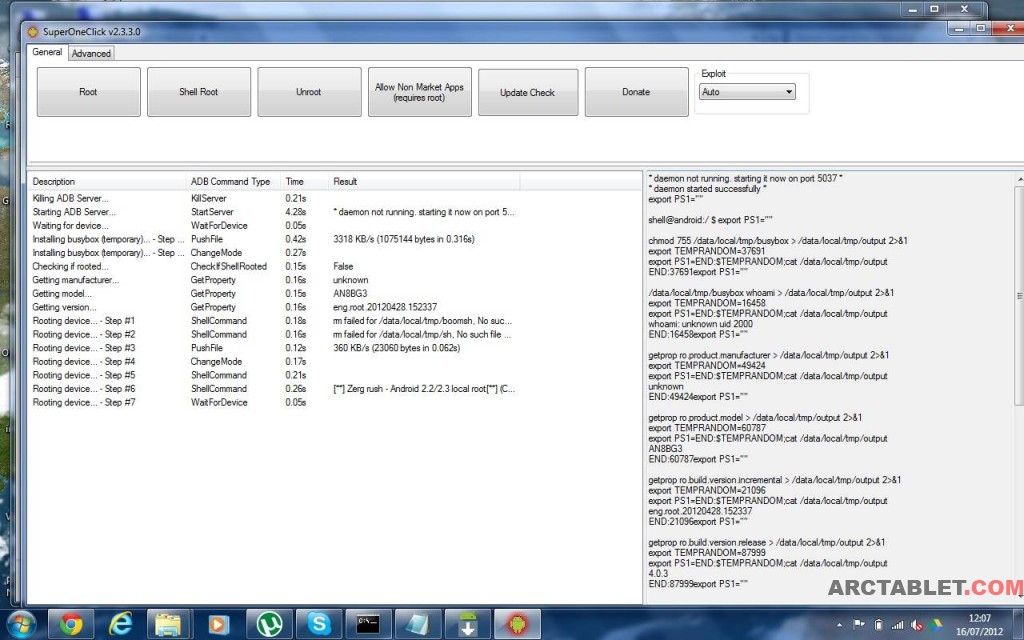Open the Exploit dropdown set to Auto

tap(747, 92)
